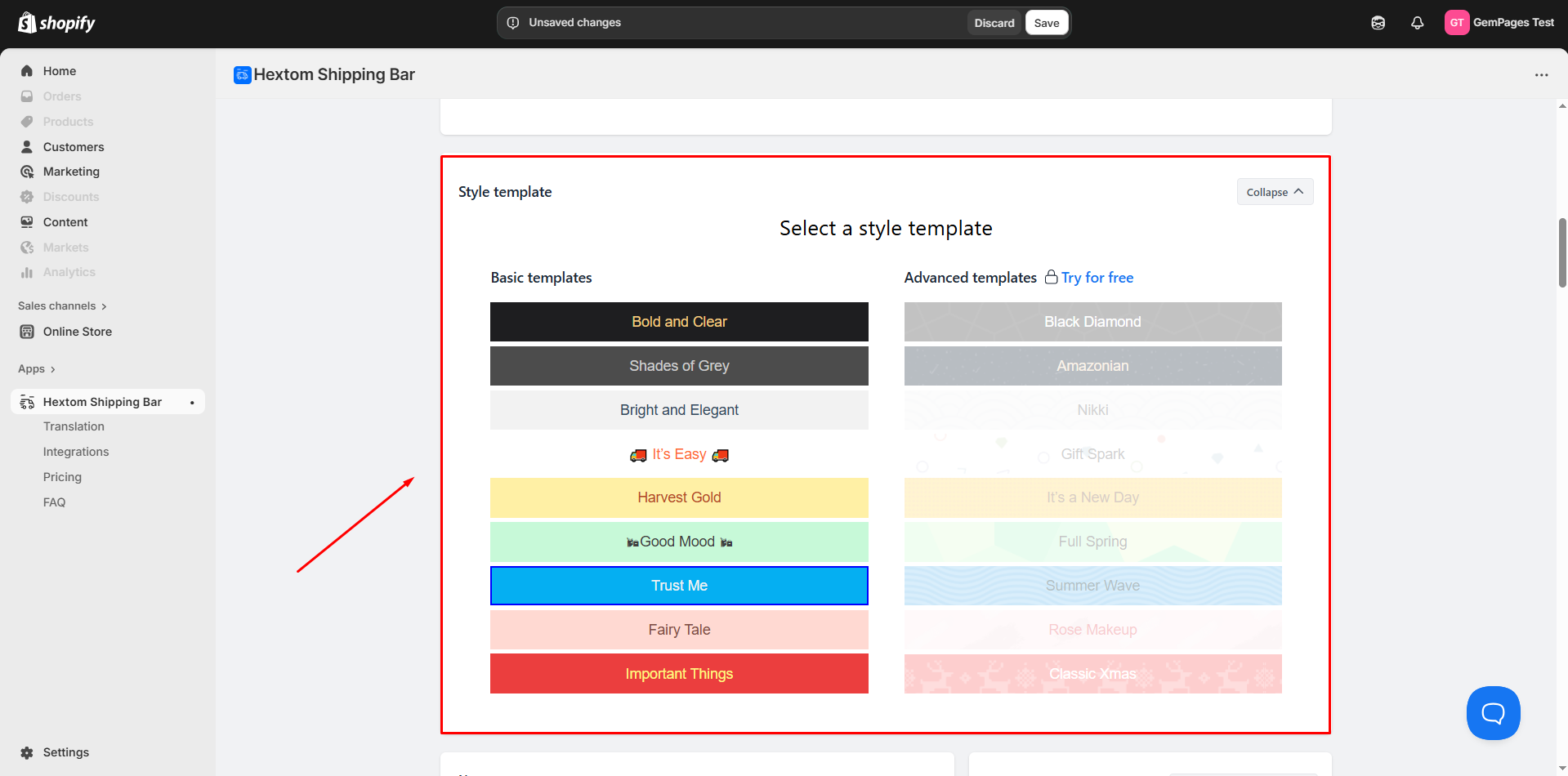Open the notifications bell icon

click(1417, 23)
